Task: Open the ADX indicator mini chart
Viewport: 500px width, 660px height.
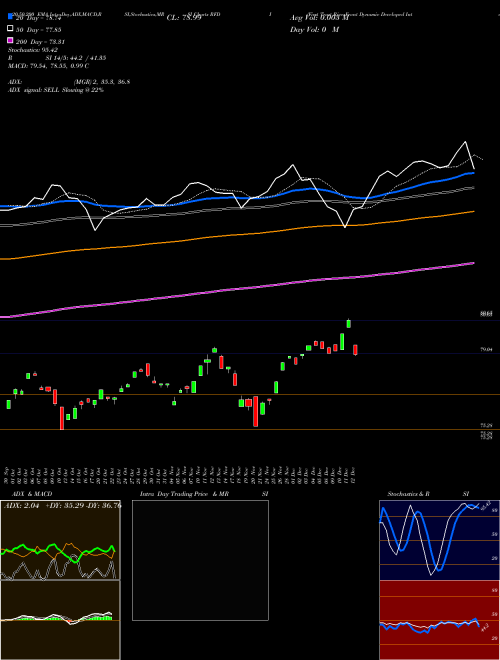Action: 60,540
